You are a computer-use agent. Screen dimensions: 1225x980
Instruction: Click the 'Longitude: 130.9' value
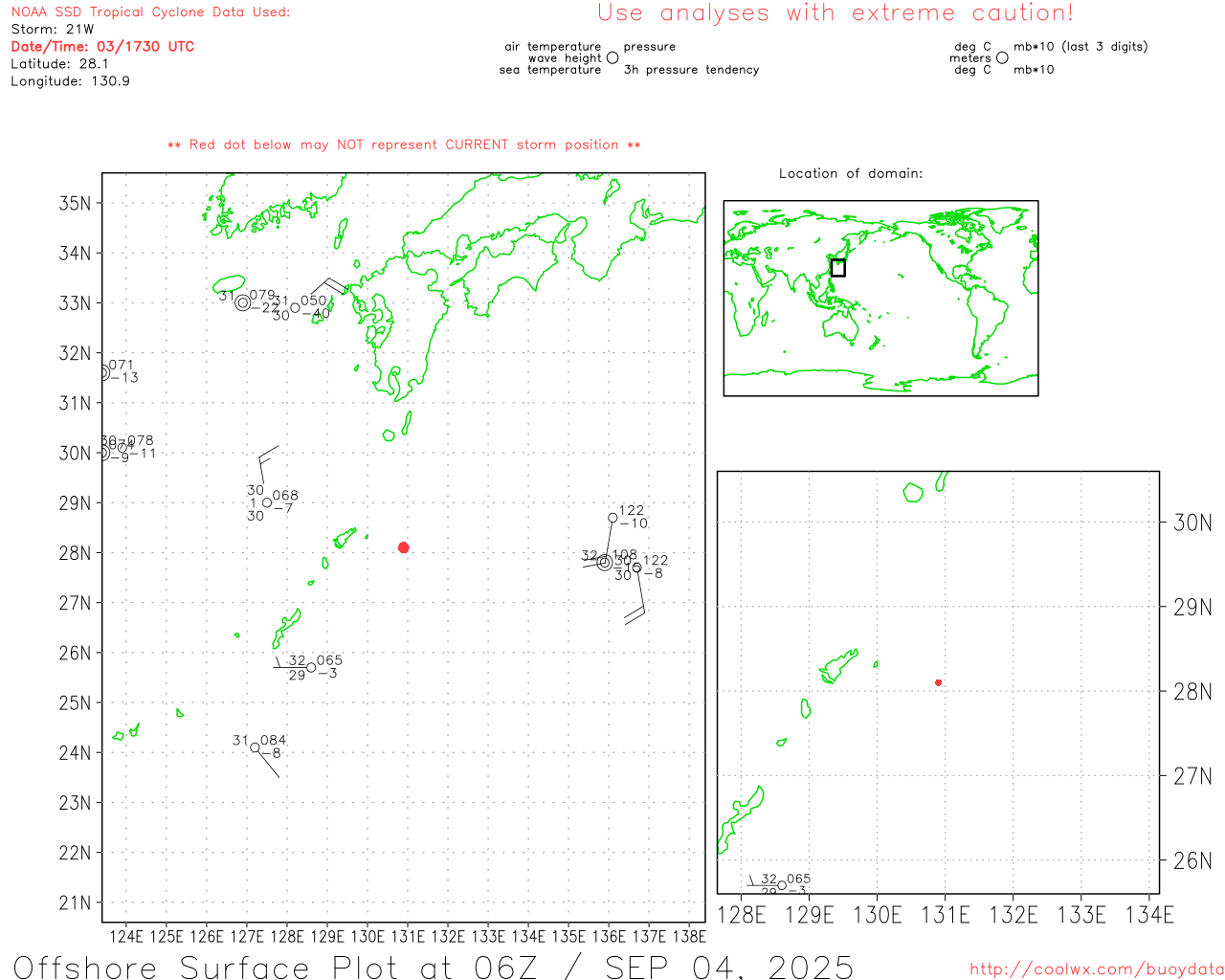click(x=70, y=81)
